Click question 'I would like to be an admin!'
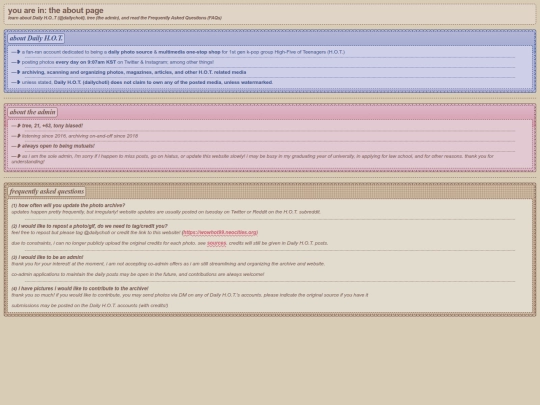The width and height of the screenshot is (540, 405). click(x=47, y=257)
